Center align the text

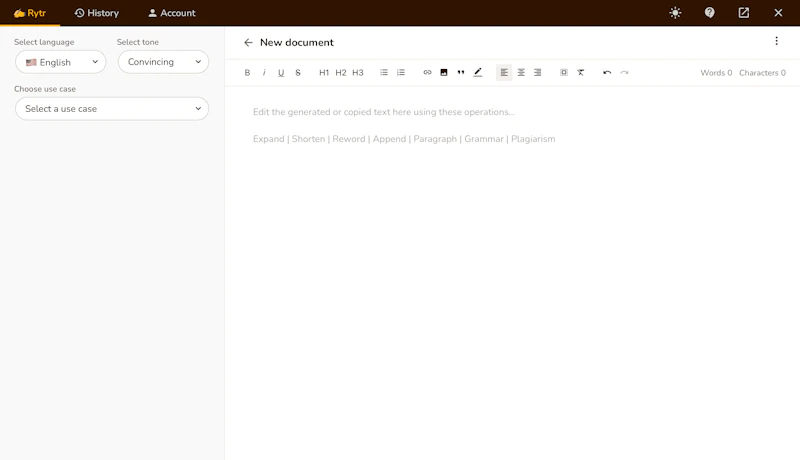point(521,73)
